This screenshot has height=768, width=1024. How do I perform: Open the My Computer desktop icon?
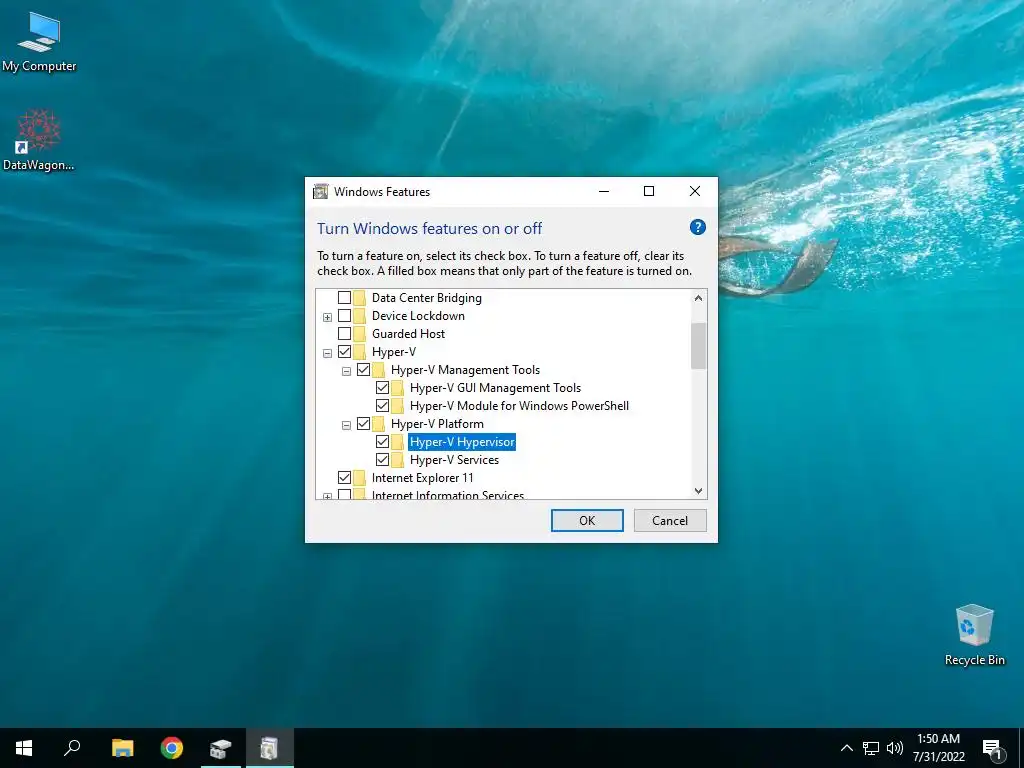[x=39, y=42]
